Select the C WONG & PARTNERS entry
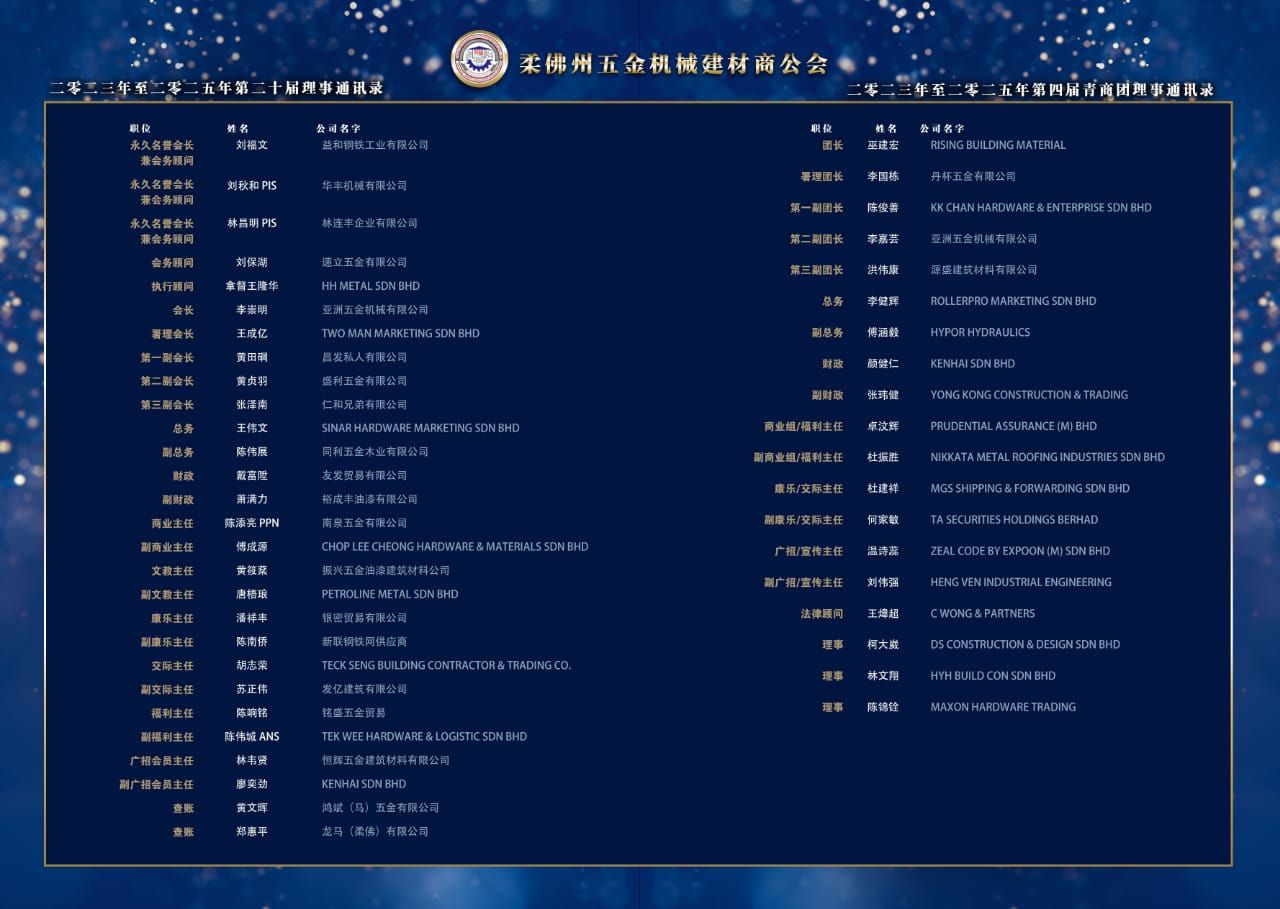The width and height of the screenshot is (1280, 909). [982, 614]
